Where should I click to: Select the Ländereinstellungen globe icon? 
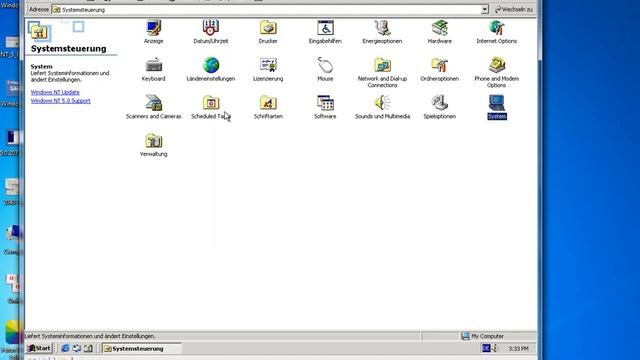click(211, 69)
